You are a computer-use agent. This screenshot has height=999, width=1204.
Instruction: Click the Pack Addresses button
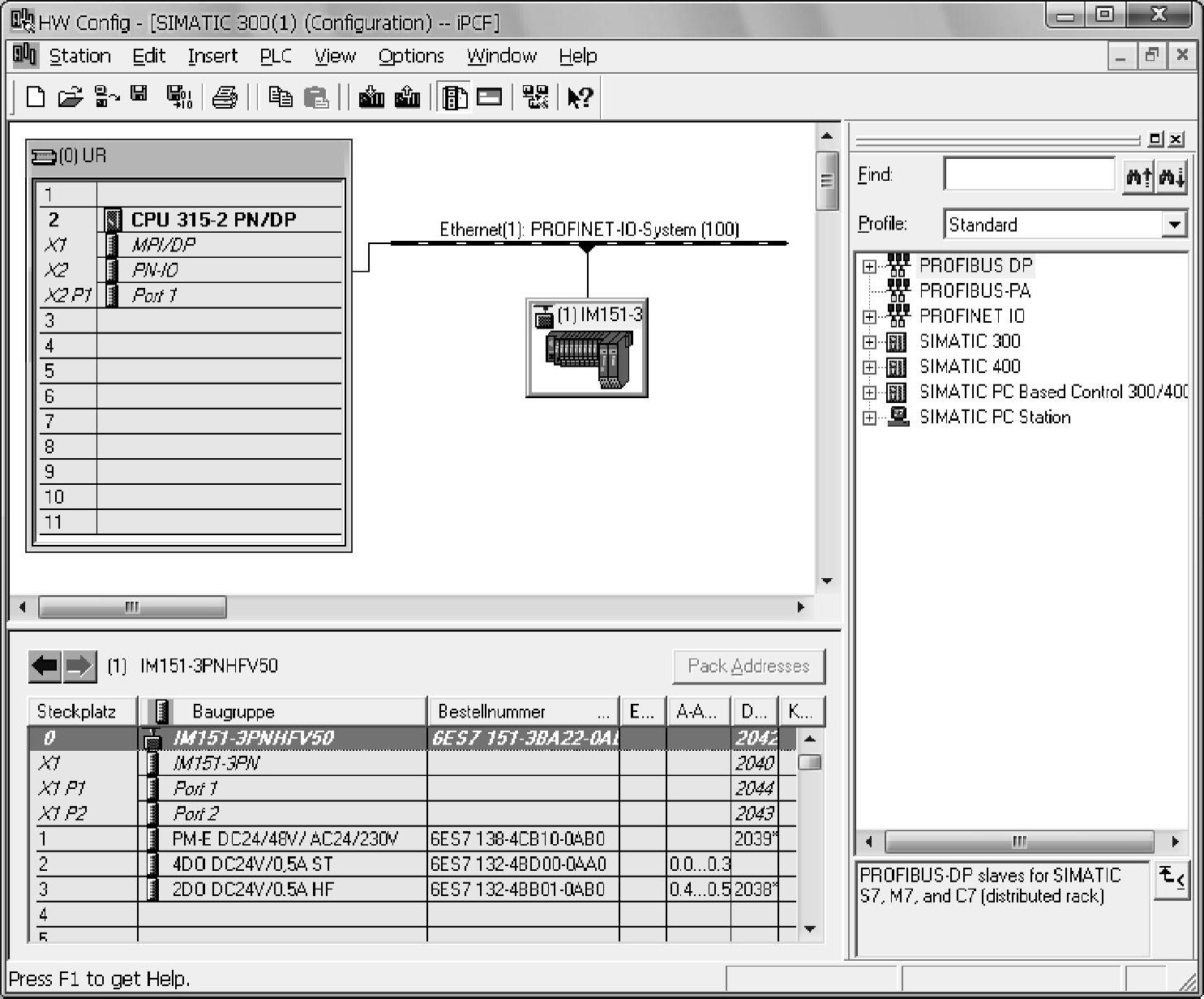pos(748,667)
